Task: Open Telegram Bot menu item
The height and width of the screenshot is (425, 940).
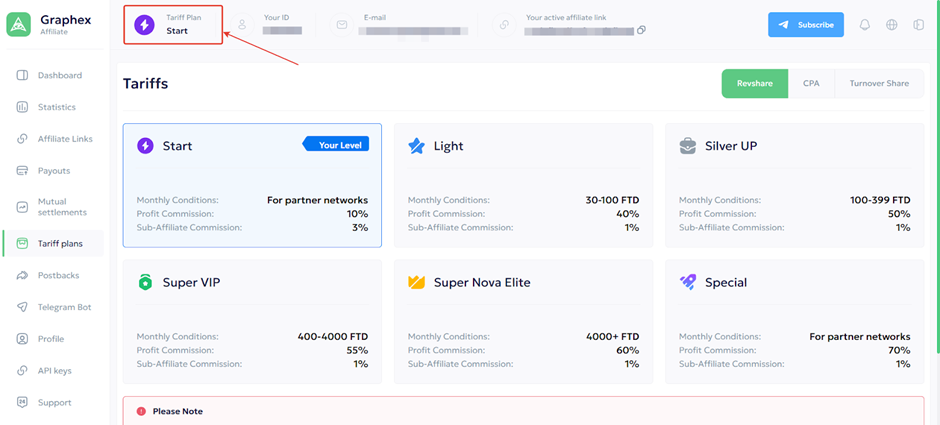Action: click(x=64, y=307)
